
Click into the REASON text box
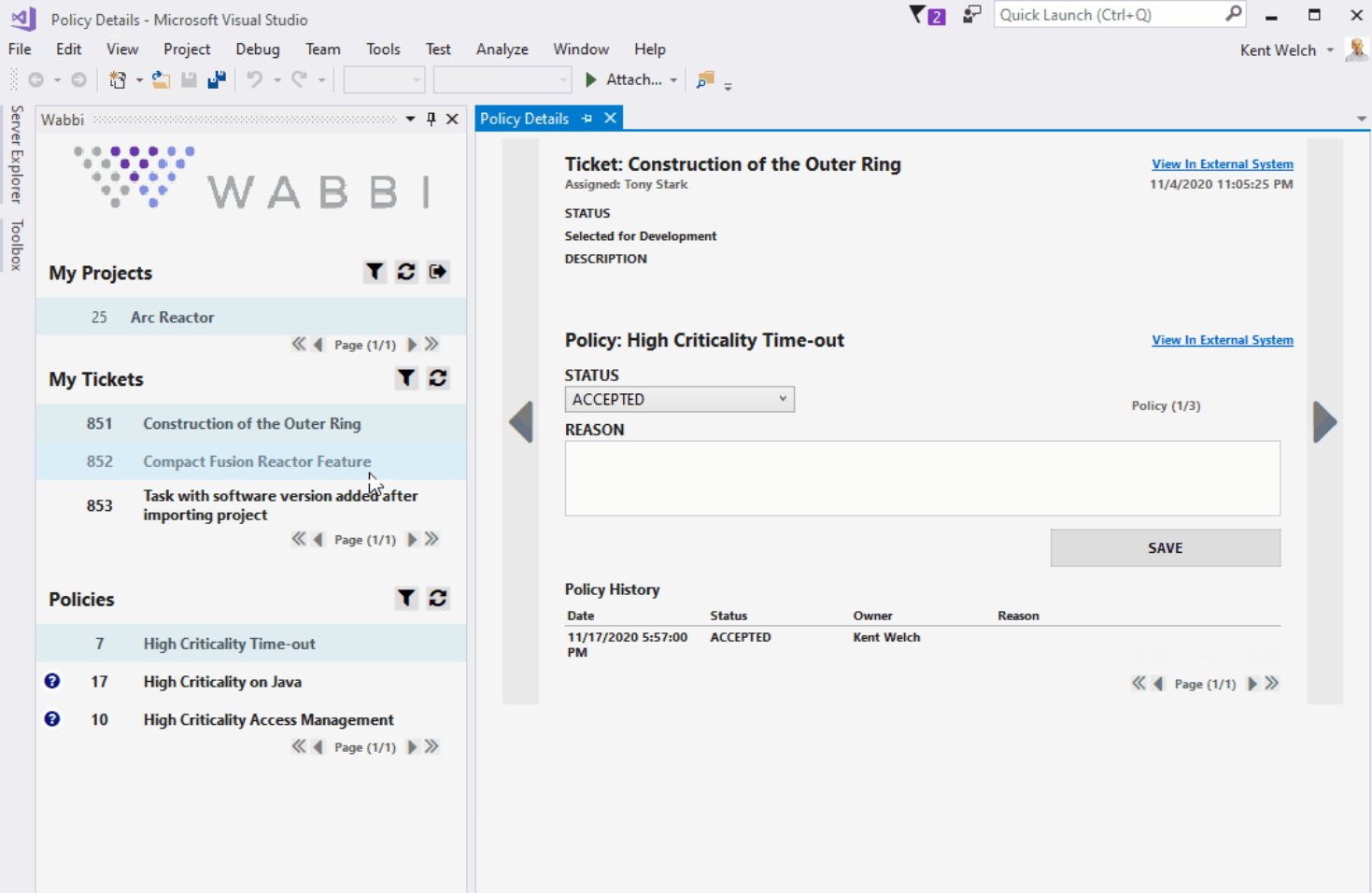[x=923, y=478]
